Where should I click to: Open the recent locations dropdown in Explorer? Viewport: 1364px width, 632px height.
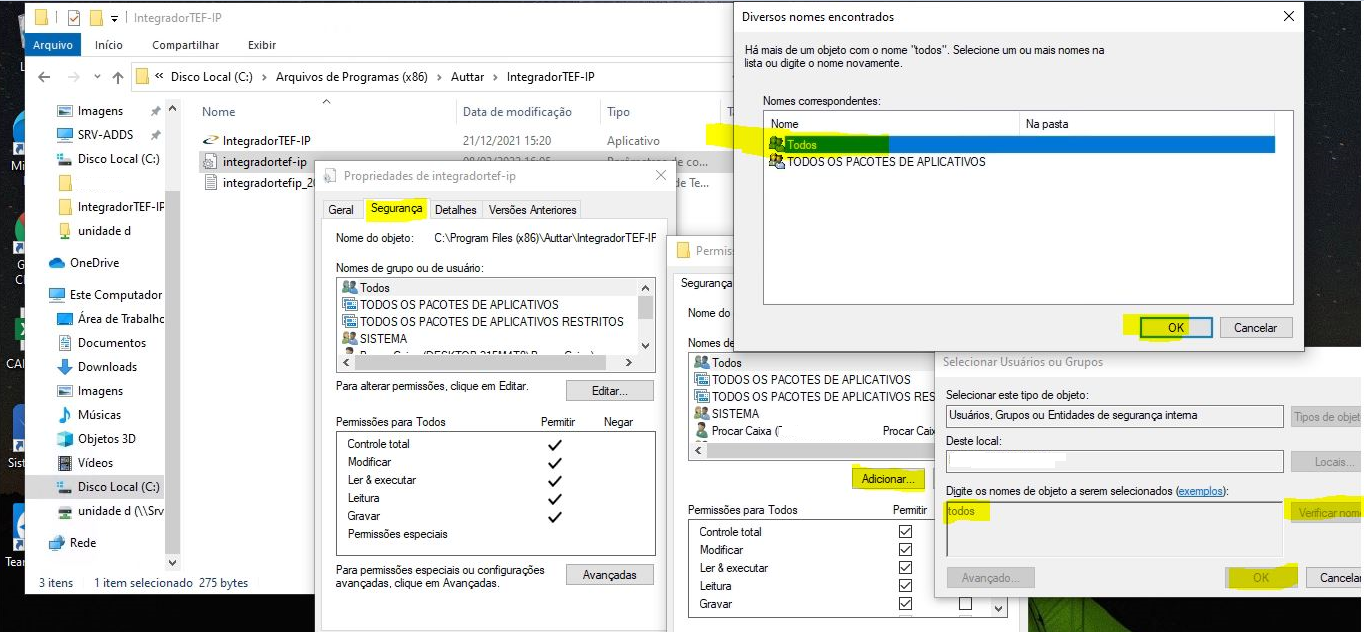pos(95,77)
